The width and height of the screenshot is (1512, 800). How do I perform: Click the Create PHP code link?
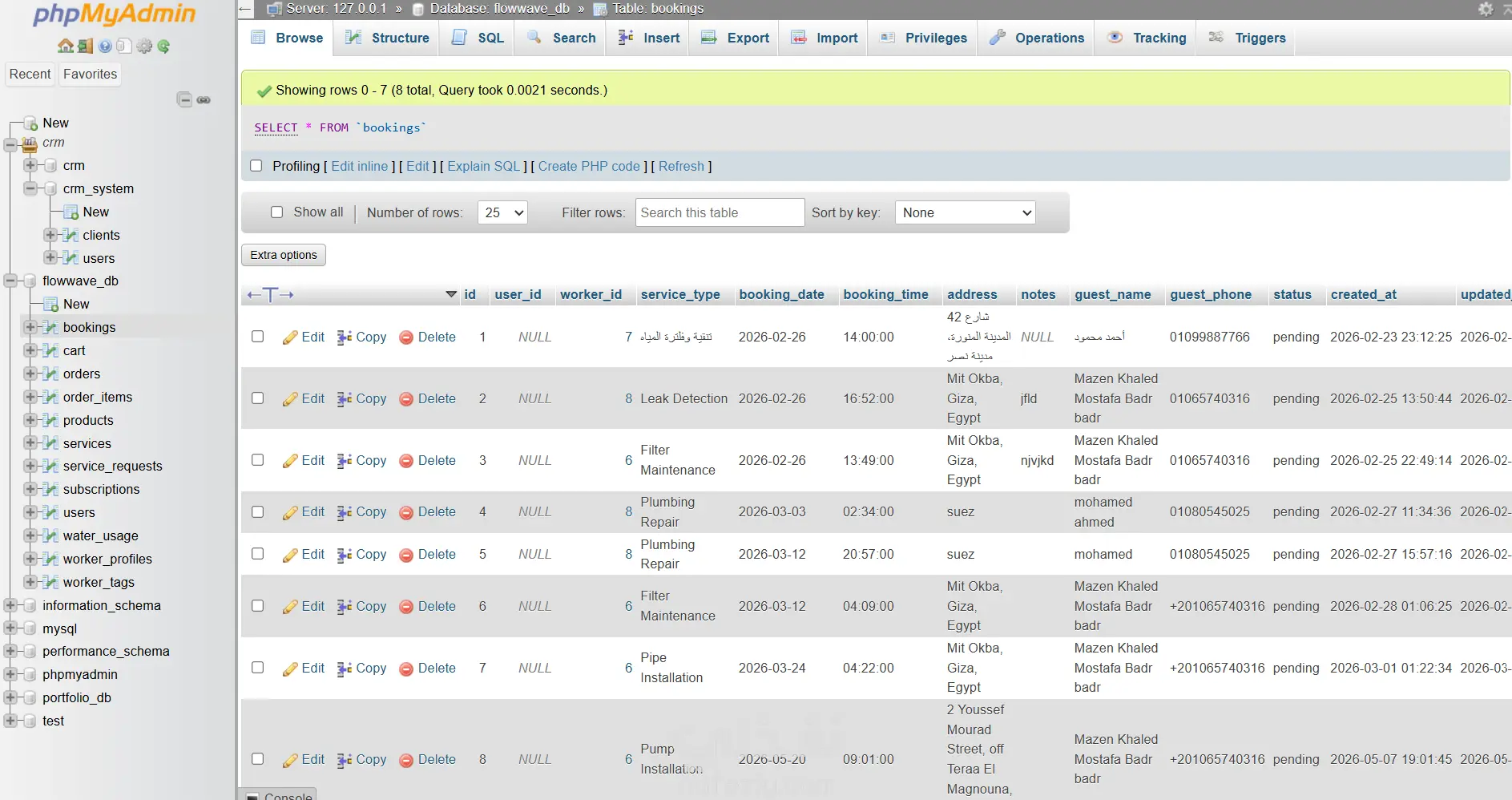[x=589, y=167]
